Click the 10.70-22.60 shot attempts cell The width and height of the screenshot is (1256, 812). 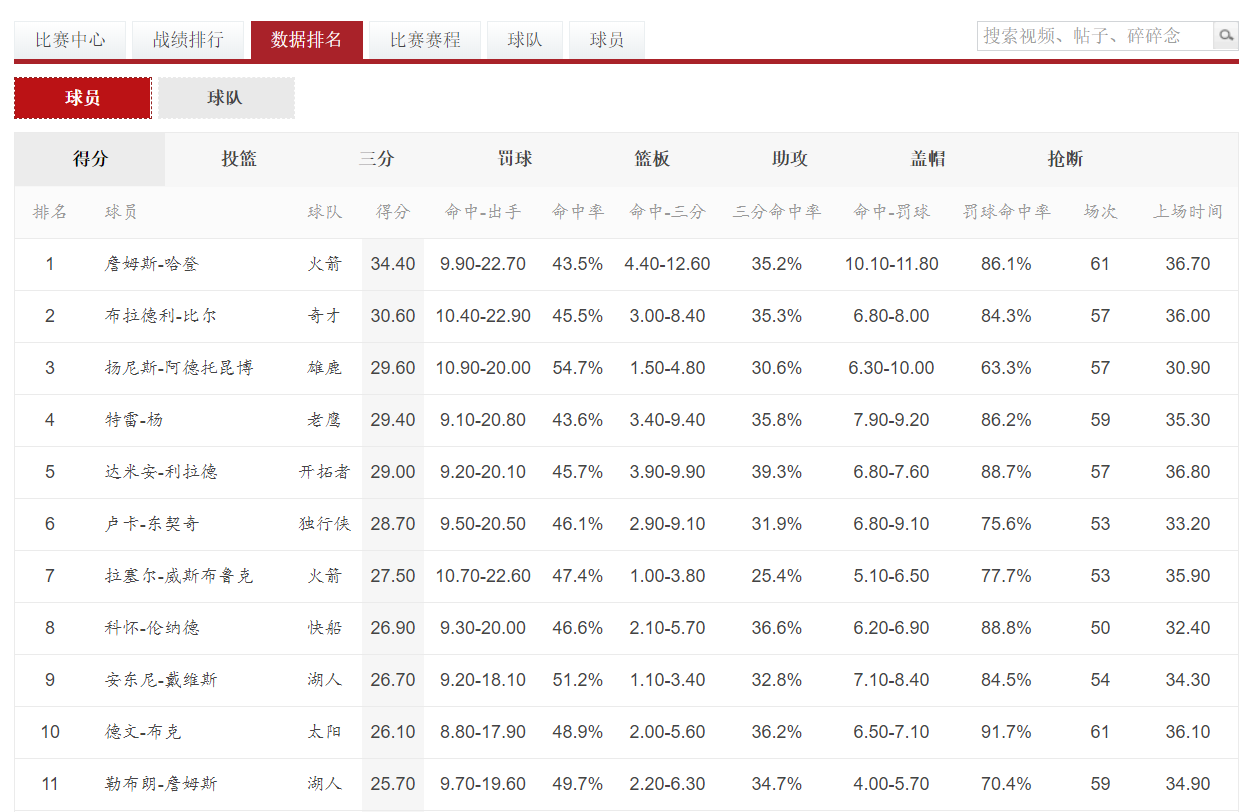click(x=483, y=576)
